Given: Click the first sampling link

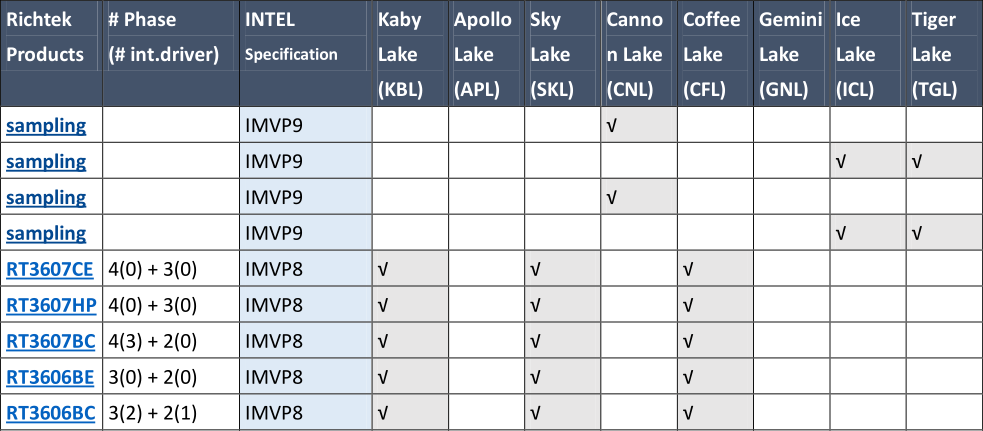Looking at the screenshot, I should click(x=46, y=126).
